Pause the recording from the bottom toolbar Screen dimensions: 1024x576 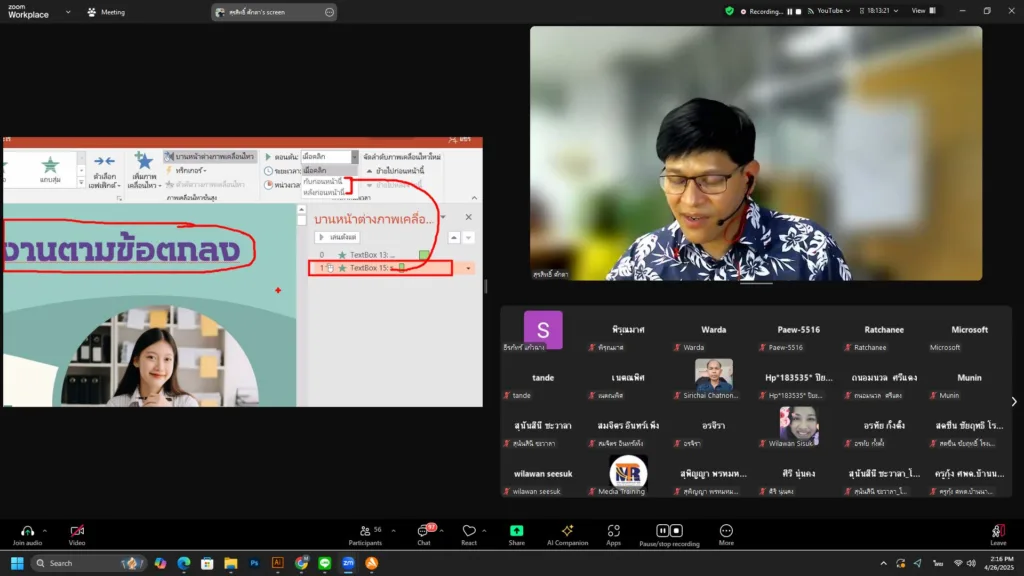(x=662, y=531)
